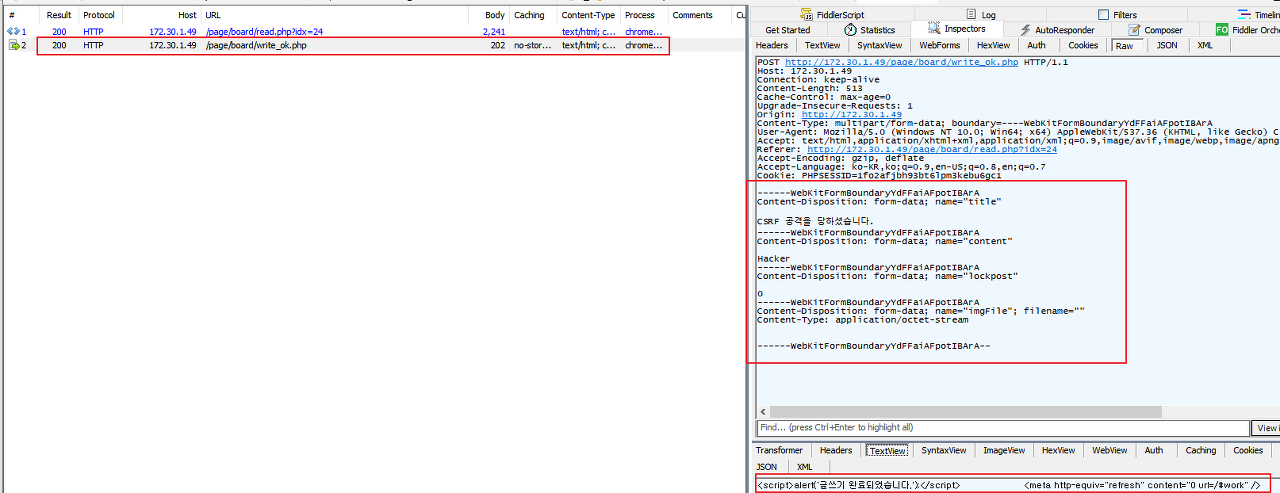
Task: Open response Auth tab
Action: tap(1154, 451)
